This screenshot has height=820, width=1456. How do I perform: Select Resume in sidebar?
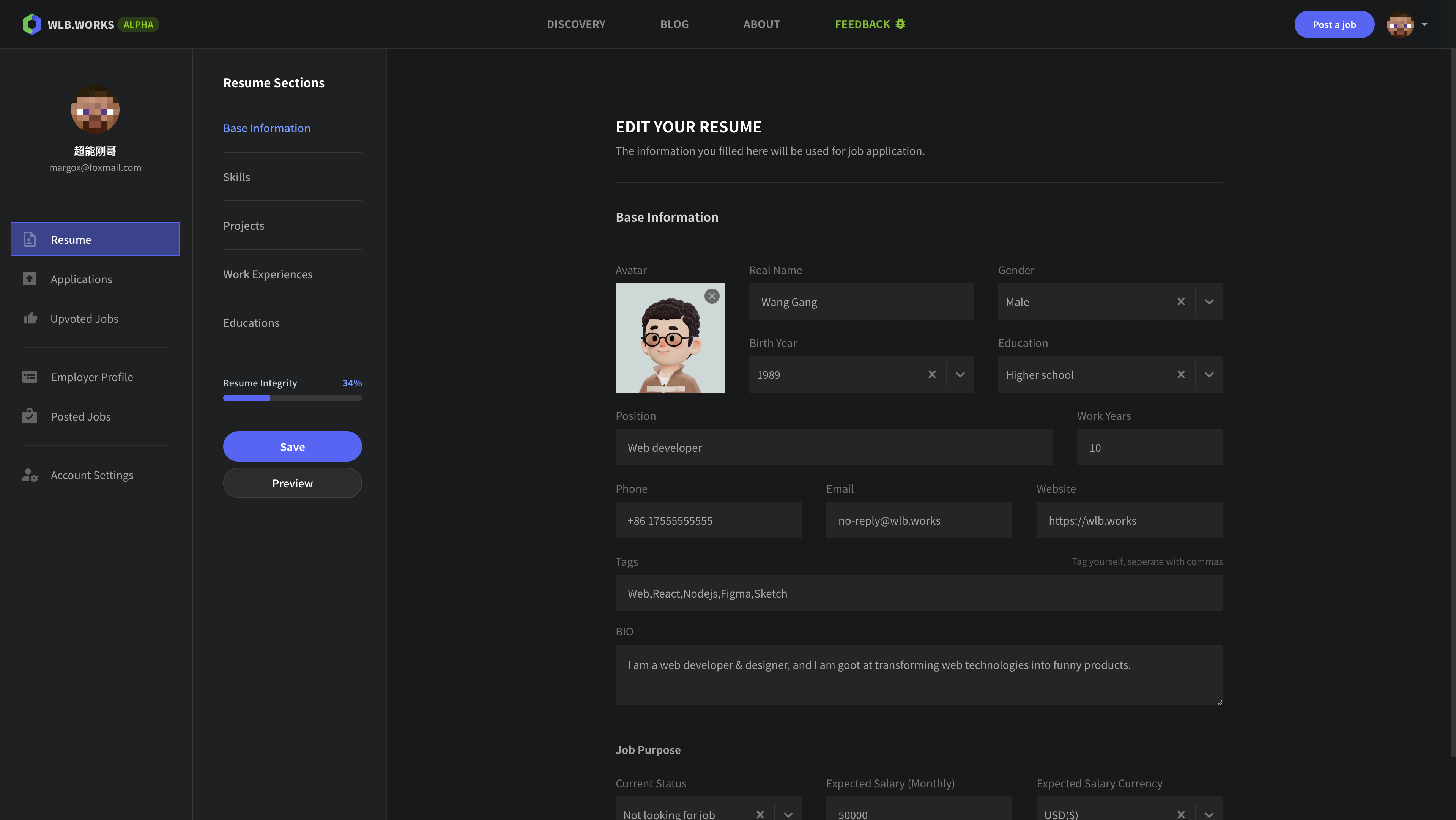pyautogui.click(x=95, y=239)
